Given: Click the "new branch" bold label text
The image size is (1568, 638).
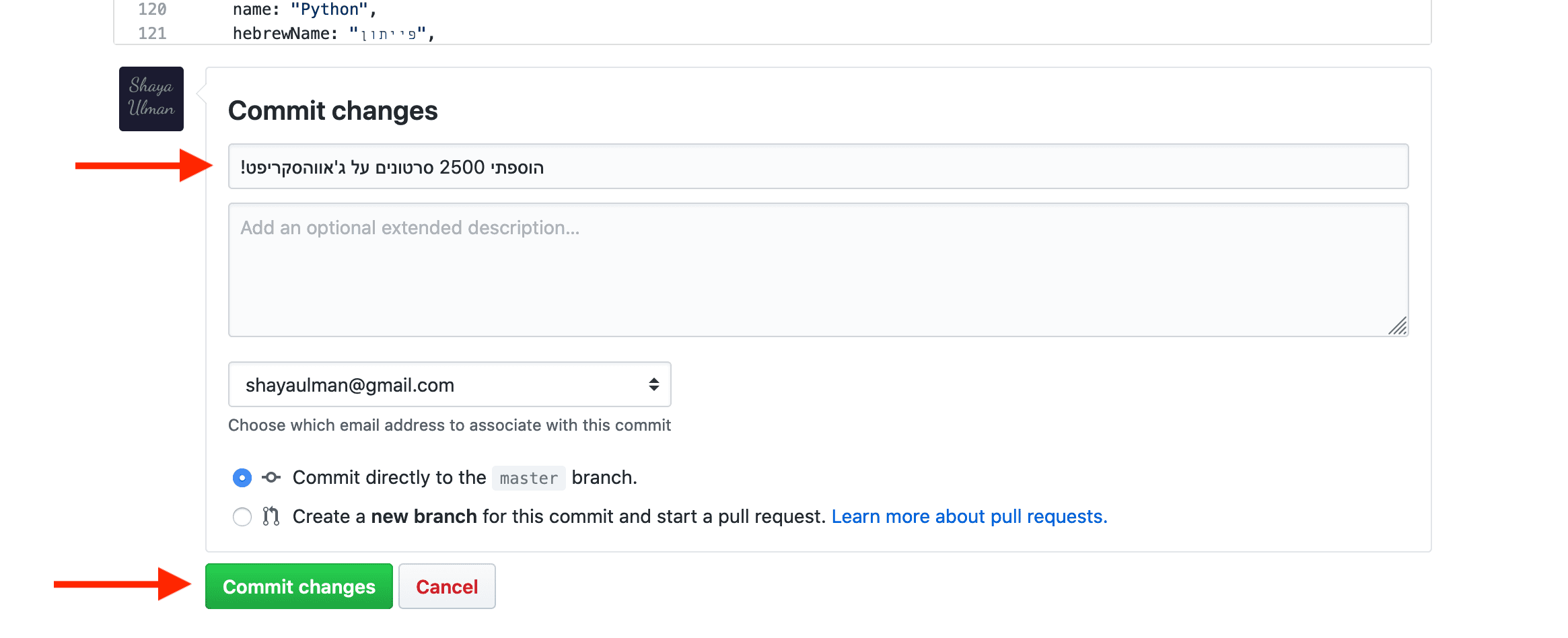Looking at the screenshot, I should tap(424, 516).
